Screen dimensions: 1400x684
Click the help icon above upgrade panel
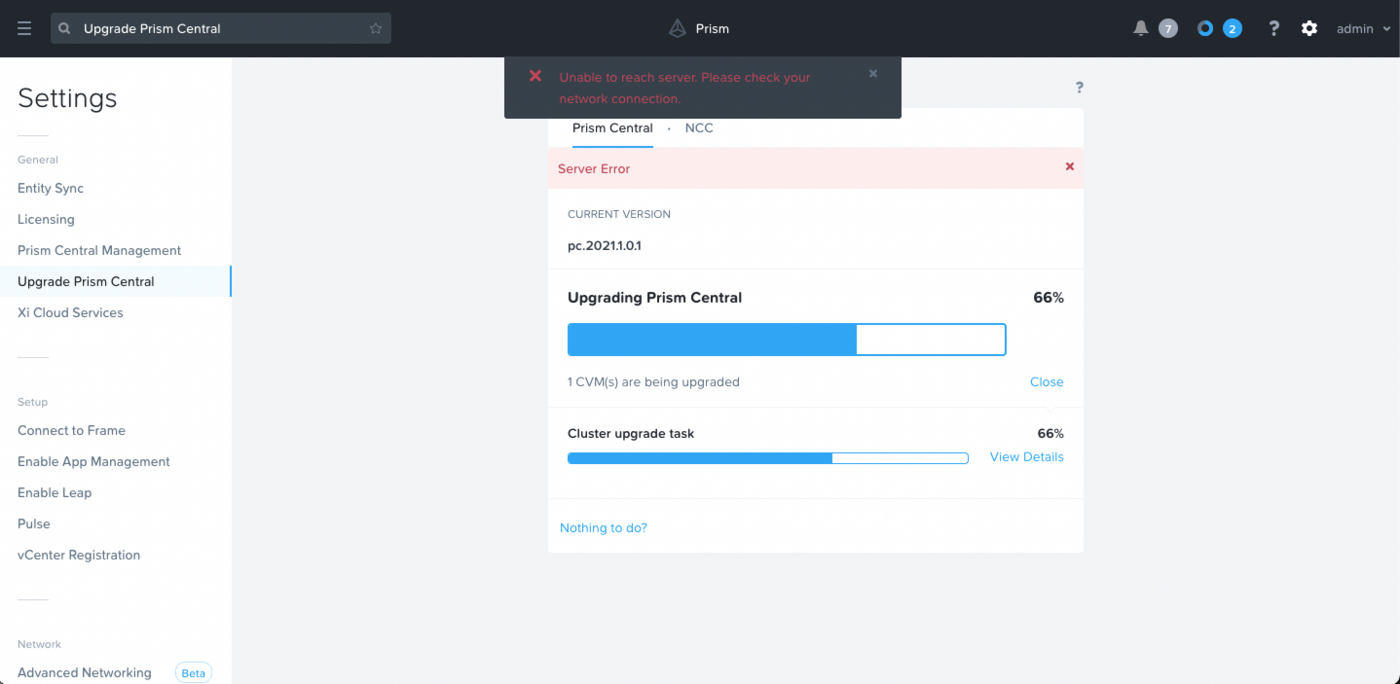click(1079, 88)
